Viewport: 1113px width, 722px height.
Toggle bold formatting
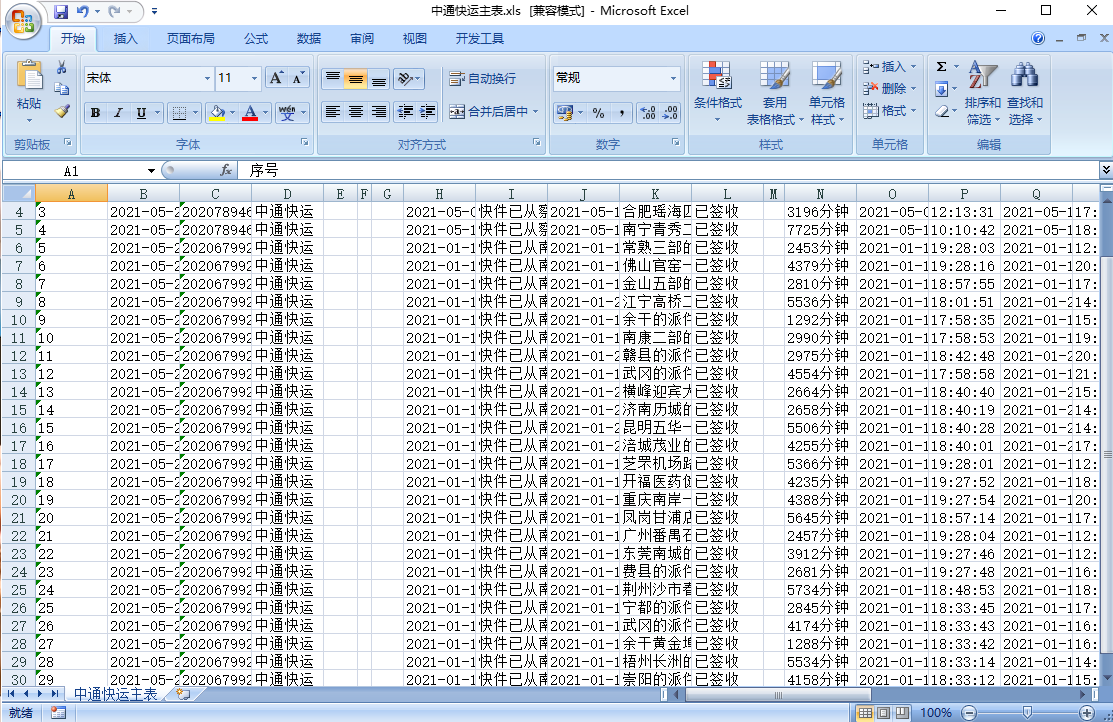click(x=95, y=113)
